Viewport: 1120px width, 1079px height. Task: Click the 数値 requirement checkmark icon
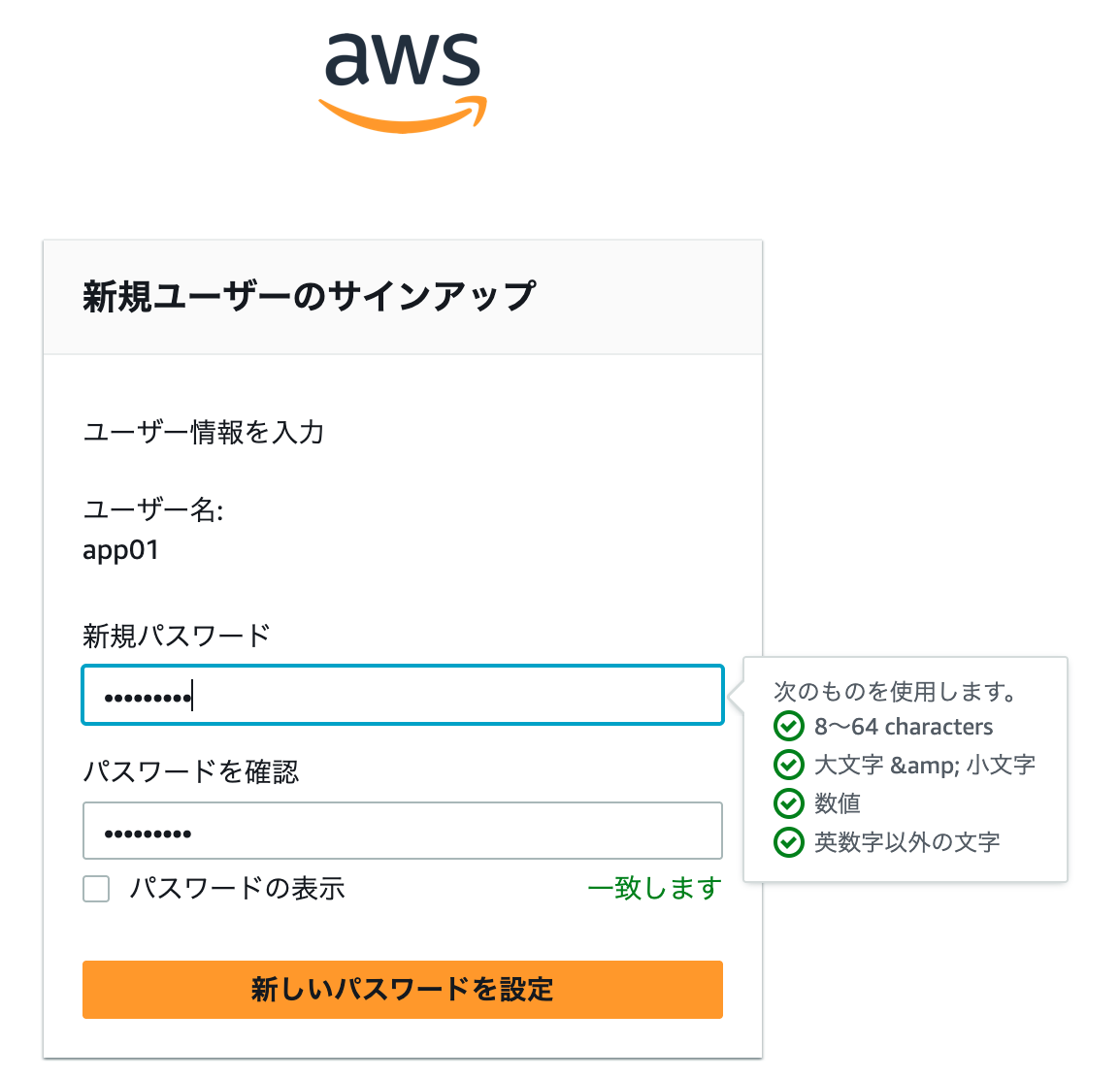789,803
